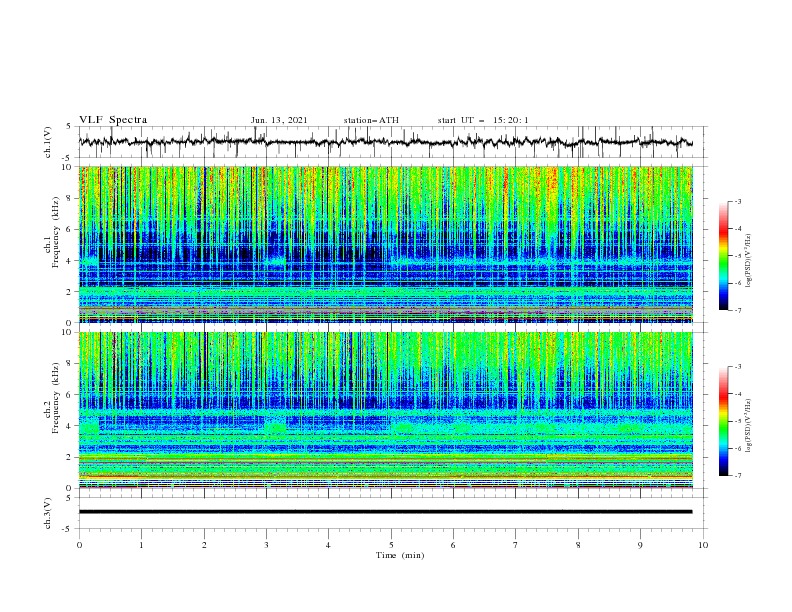
Task: Click the "-7" tick on ch.2 colorbar
Action: (x=737, y=475)
